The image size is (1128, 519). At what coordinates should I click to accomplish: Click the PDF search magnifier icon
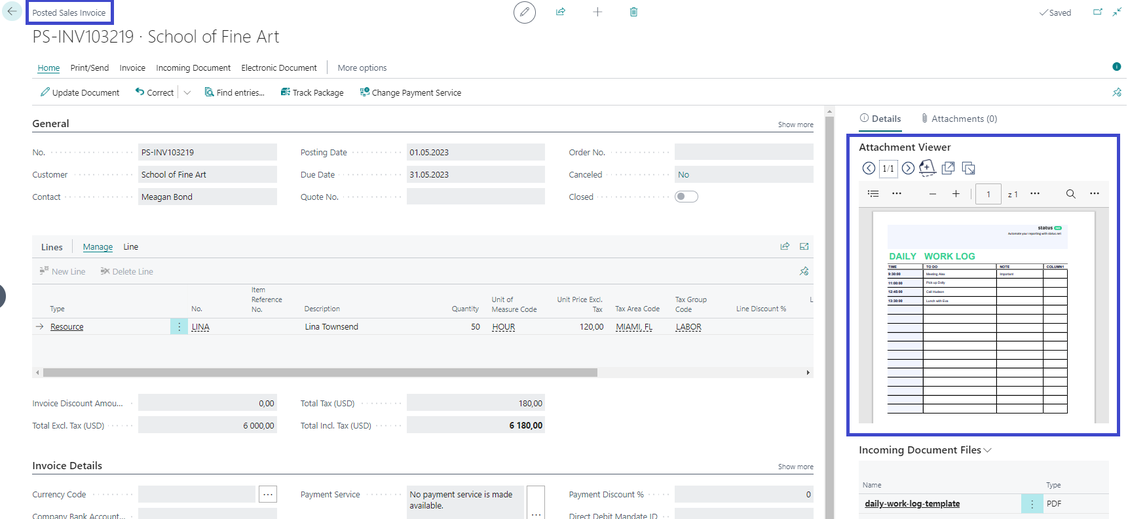point(1070,194)
